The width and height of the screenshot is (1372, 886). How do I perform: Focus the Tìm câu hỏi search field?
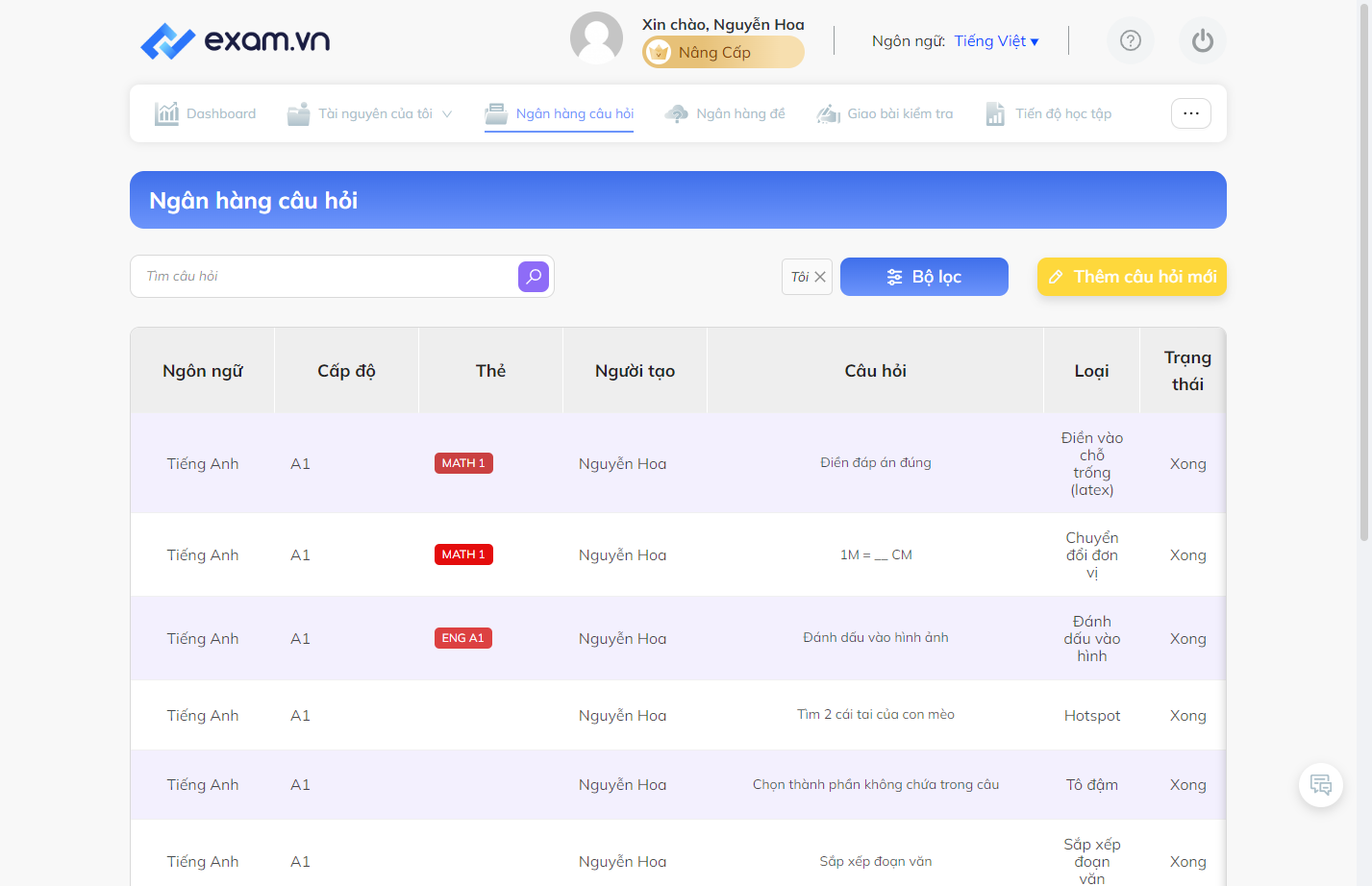tap(327, 277)
